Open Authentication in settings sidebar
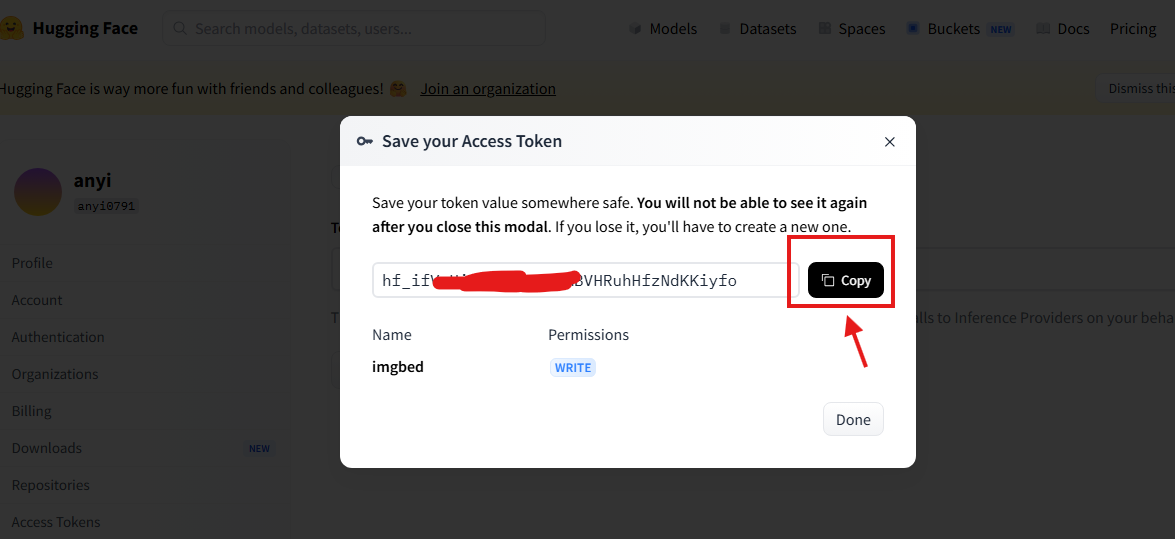The height and width of the screenshot is (539, 1175). 58,337
